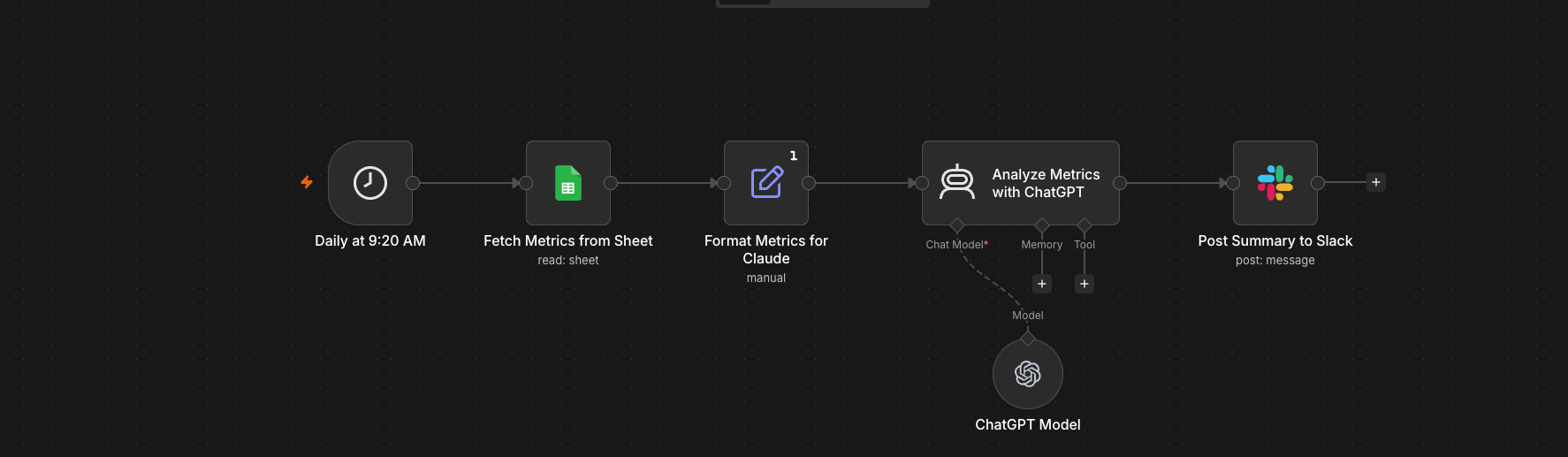Image resolution: width=1568 pixels, height=457 pixels.
Task: Click the Chat Model diamond connector
Action: coord(957,225)
